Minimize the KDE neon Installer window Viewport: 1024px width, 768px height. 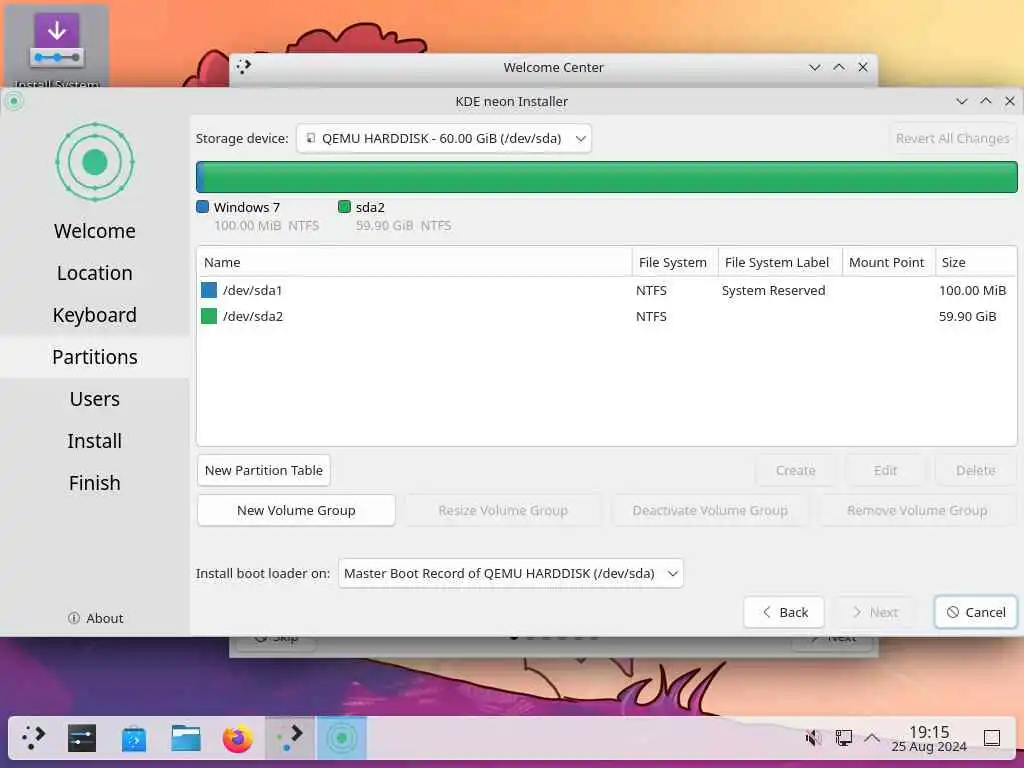tap(961, 101)
